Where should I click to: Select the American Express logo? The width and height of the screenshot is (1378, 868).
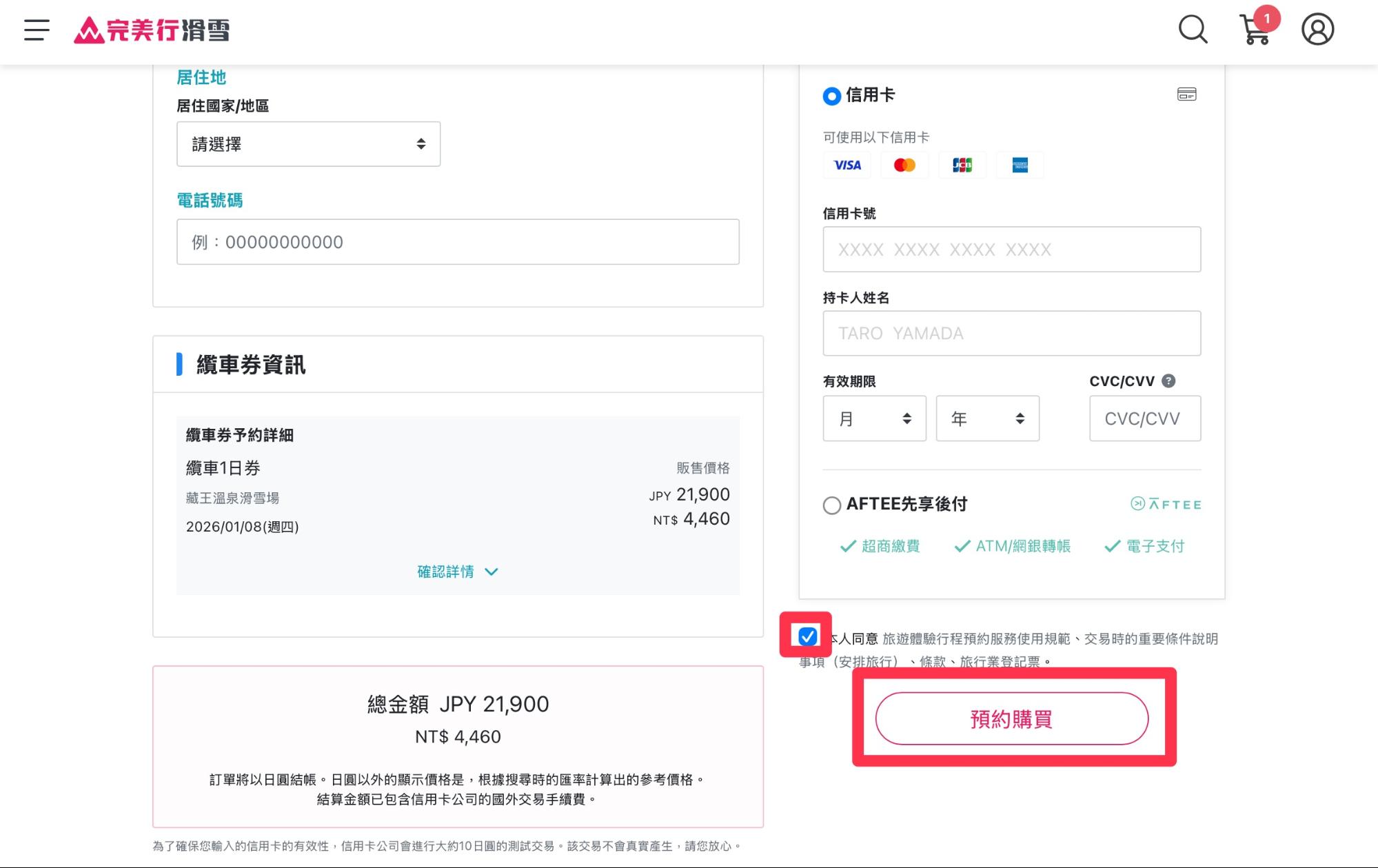point(1020,165)
